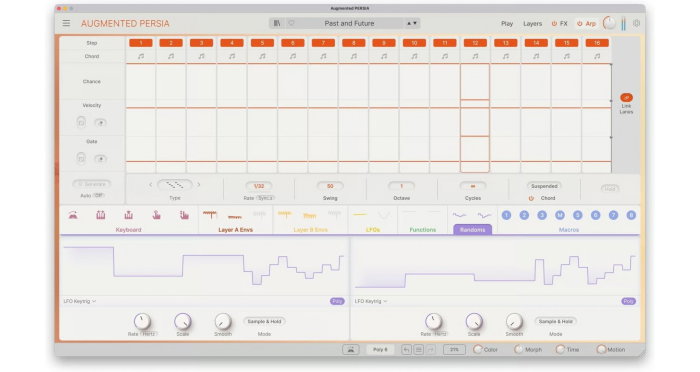Click the Color macro knob
Viewport: 700px width, 372px height.
[x=478, y=350]
